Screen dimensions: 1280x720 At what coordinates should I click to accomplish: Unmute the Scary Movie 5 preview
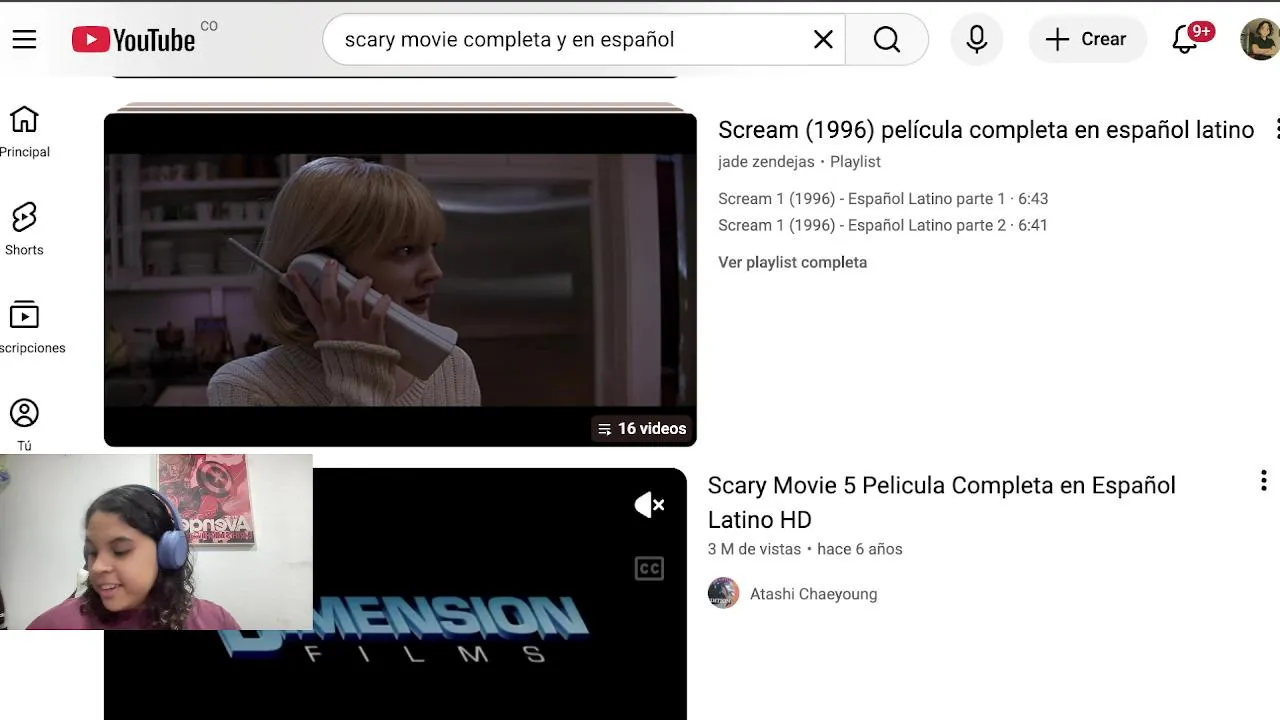[x=649, y=505]
